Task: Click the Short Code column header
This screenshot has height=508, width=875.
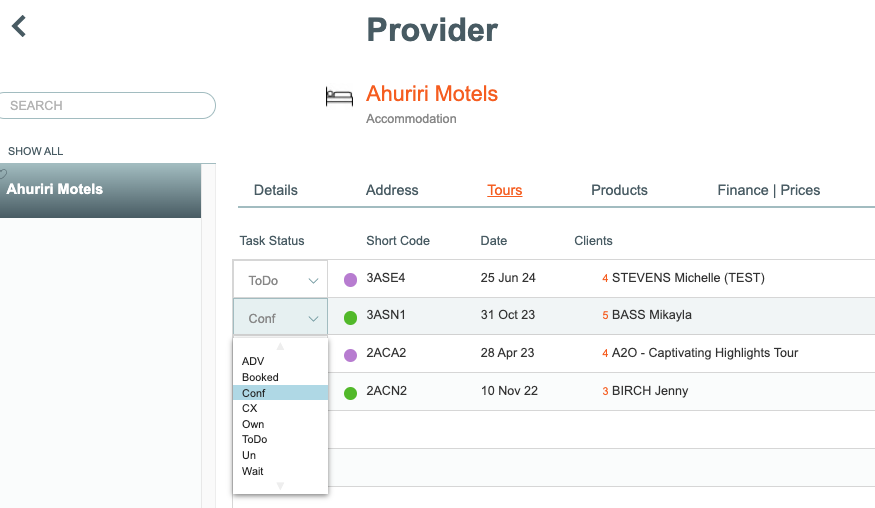Action: (x=398, y=241)
